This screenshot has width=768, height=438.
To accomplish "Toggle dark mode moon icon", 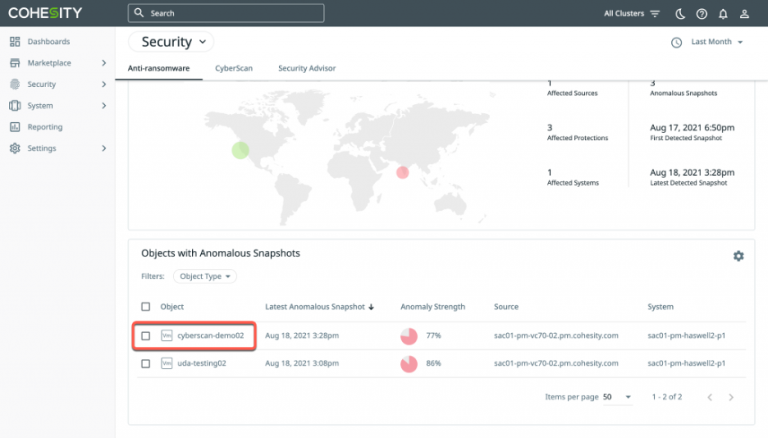I will 680,14.
